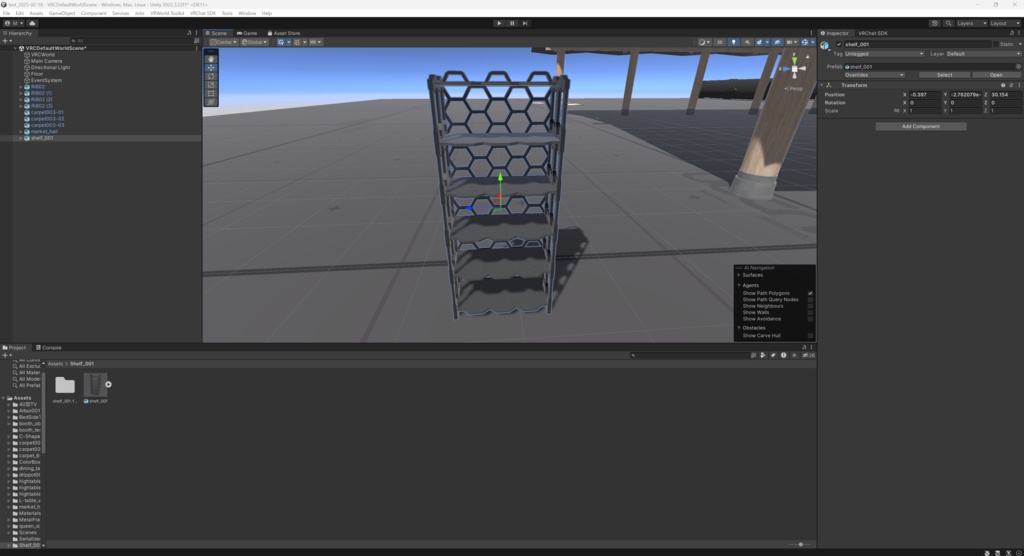Enable Show Avoidance checkbox

(810, 319)
